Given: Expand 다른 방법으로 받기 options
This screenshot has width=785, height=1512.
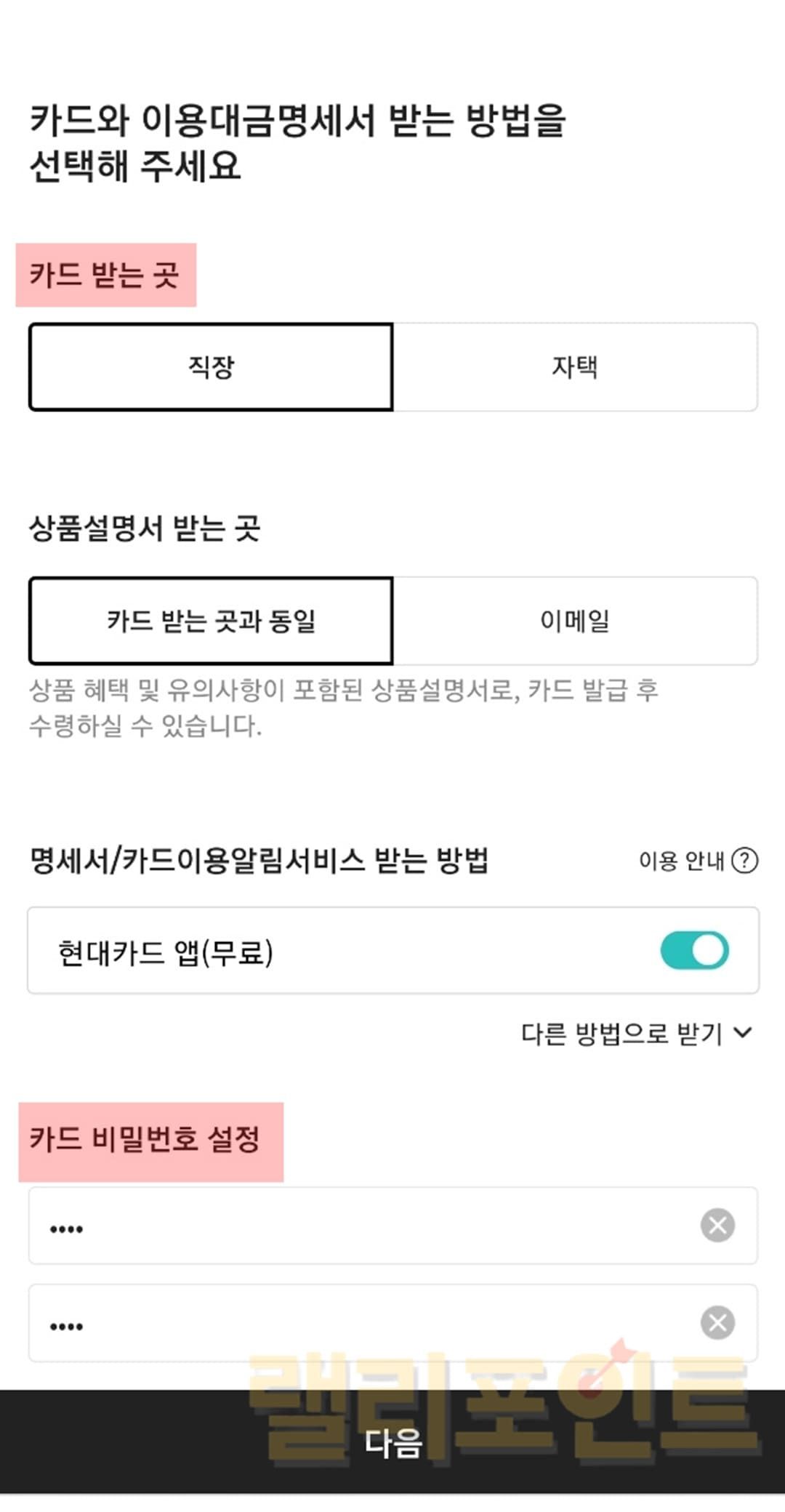Looking at the screenshot, I should click(622, 1033).
